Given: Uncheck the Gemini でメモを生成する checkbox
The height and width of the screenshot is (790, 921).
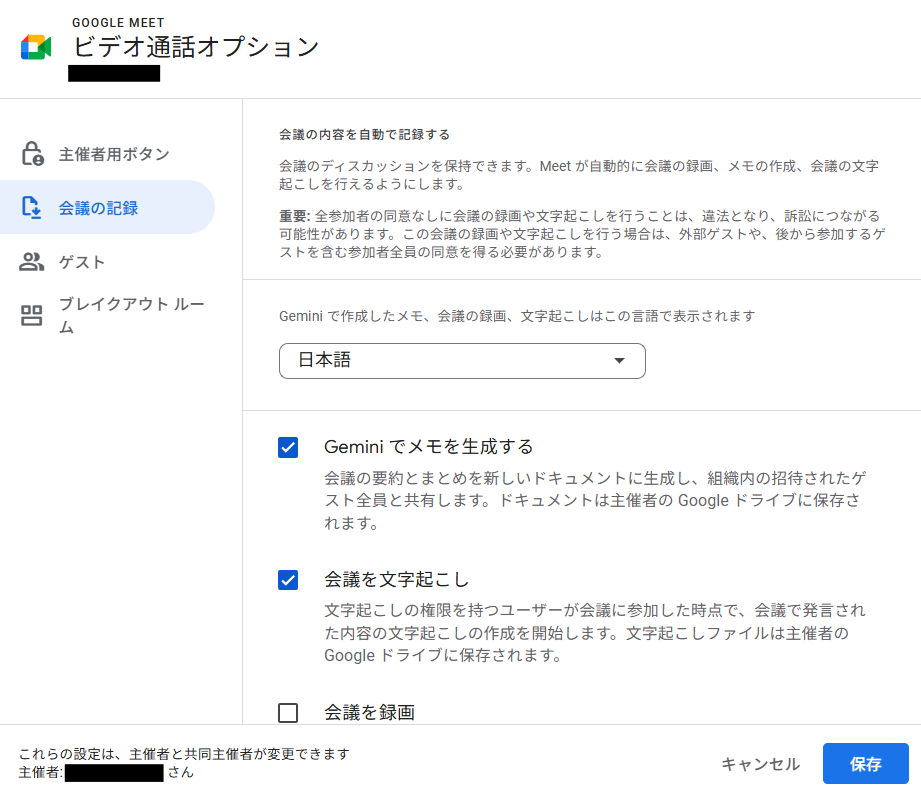Looking at the screenshot, I should click(x=288, y=447).
